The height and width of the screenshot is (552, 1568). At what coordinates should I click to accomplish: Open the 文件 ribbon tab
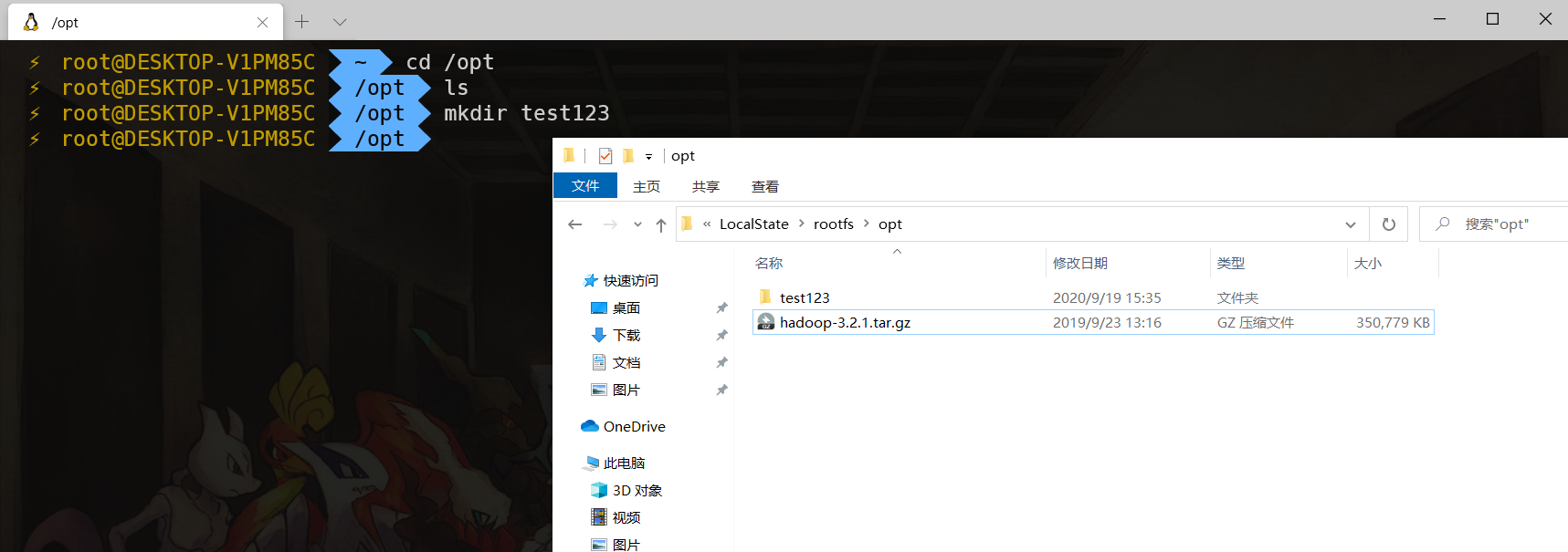coord(585,186)
